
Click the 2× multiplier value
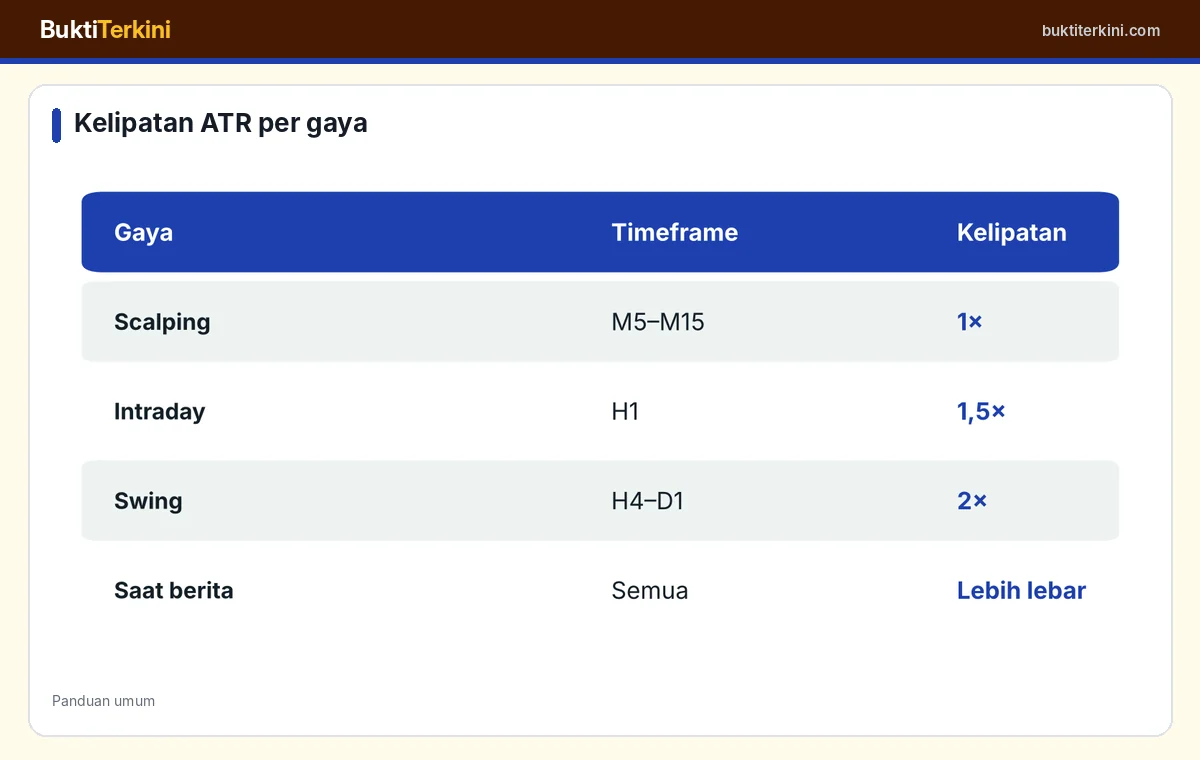972,501
